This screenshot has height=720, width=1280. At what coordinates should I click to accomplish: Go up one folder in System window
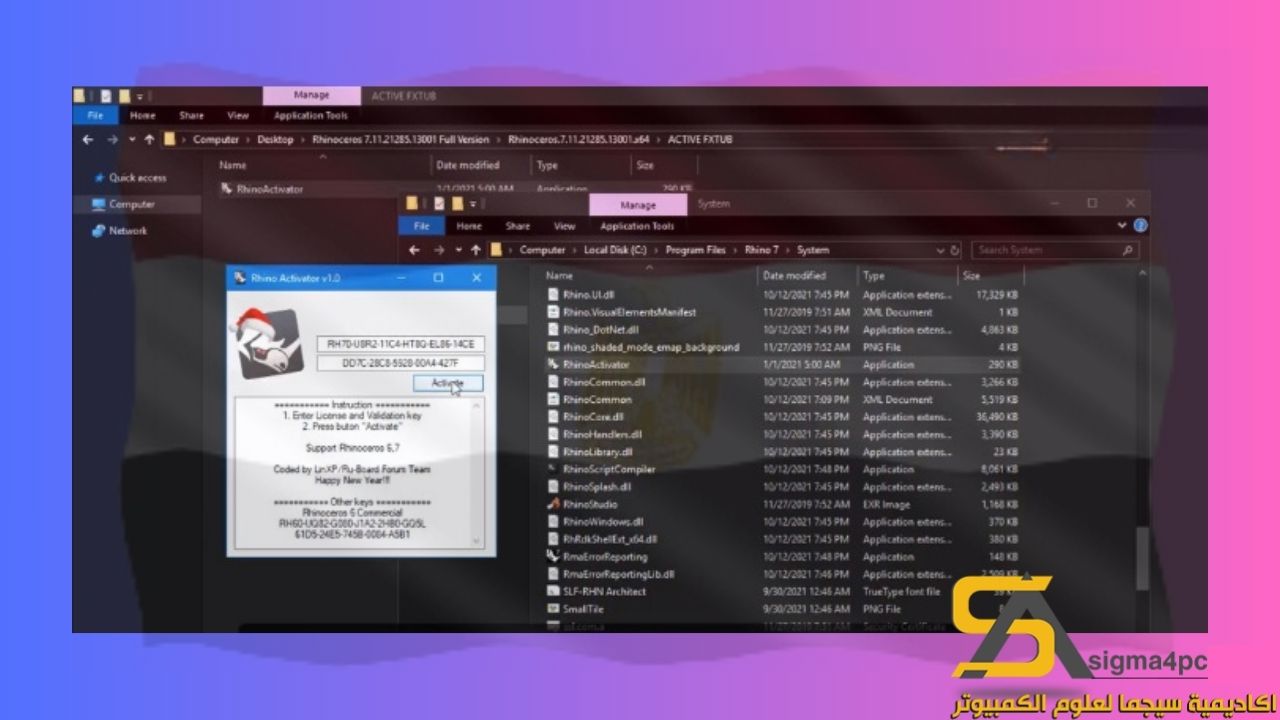[x=475, y=250]
